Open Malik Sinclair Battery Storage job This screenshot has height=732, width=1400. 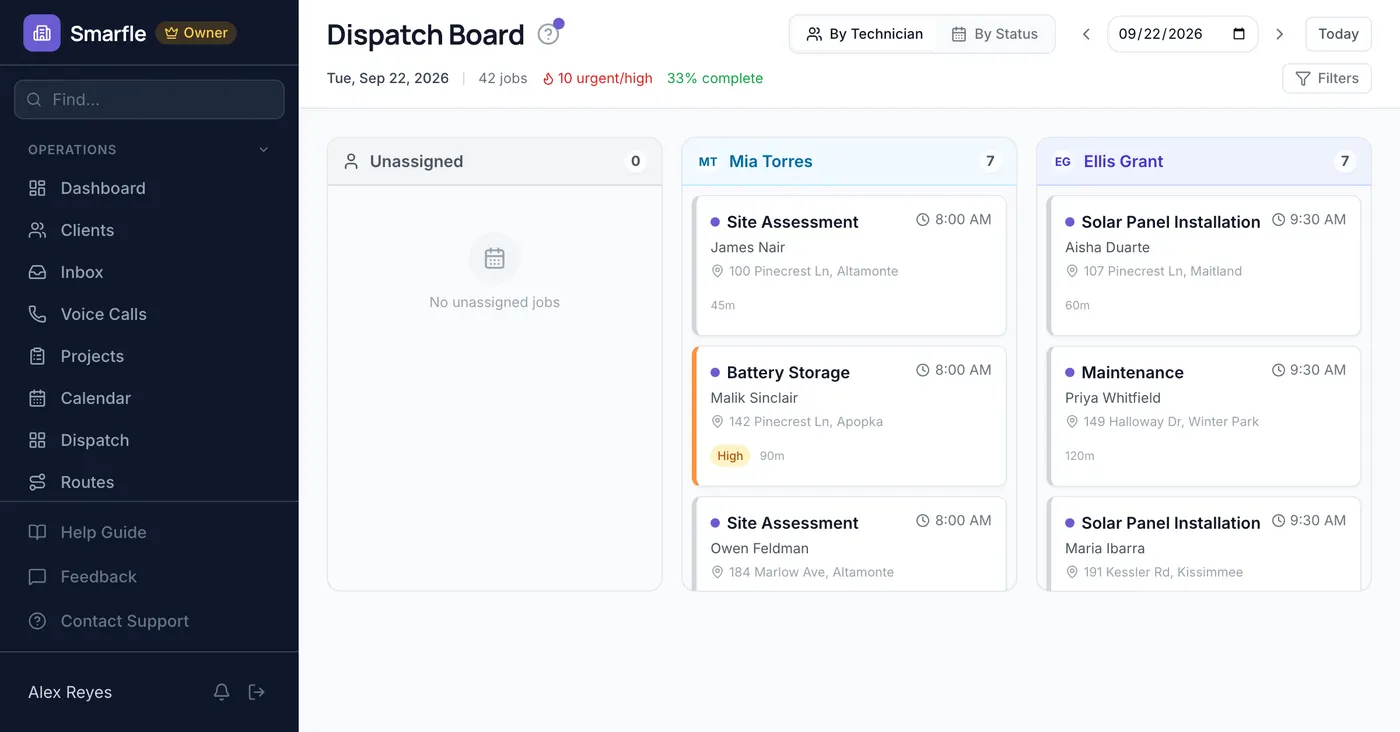click(849, 416)
